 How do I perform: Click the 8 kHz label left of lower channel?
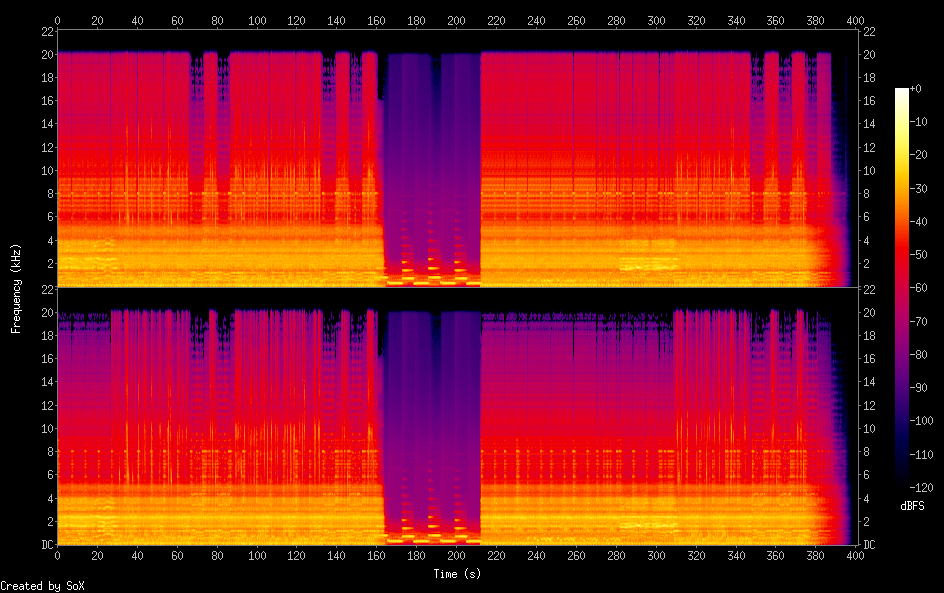coord(48,452)
